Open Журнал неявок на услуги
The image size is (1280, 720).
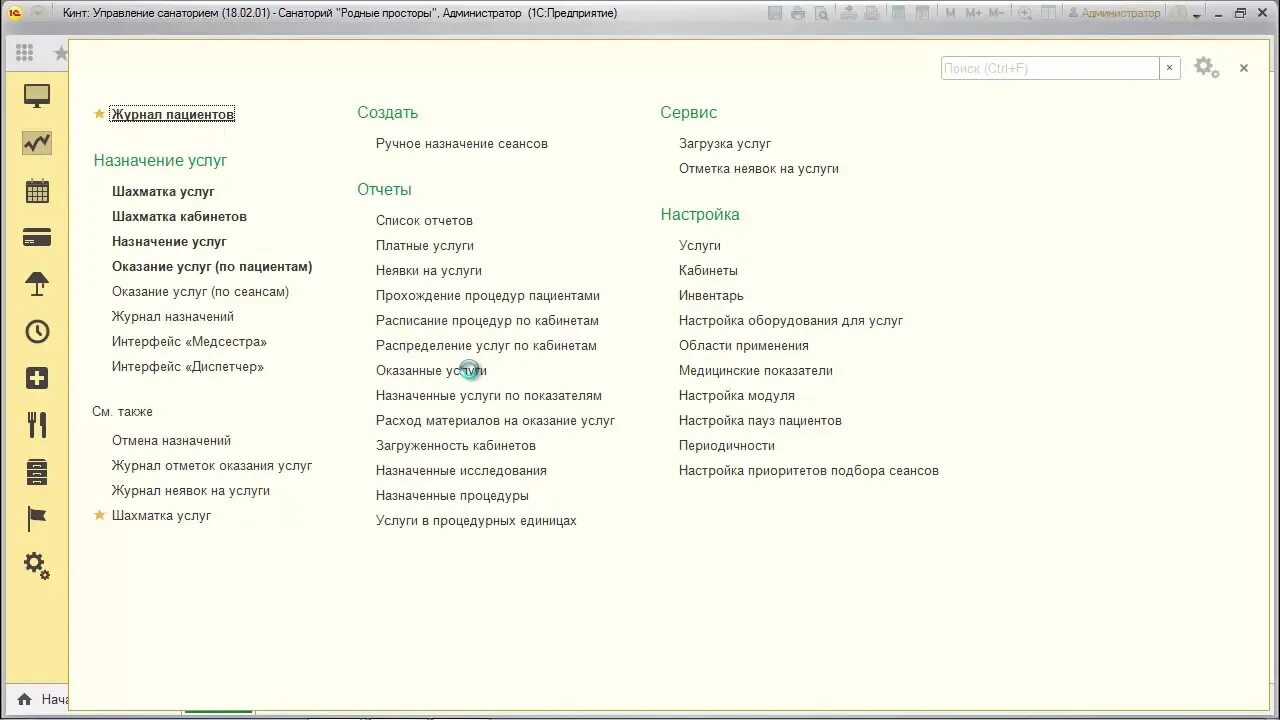pyautogui.click(x=191, y=490)
